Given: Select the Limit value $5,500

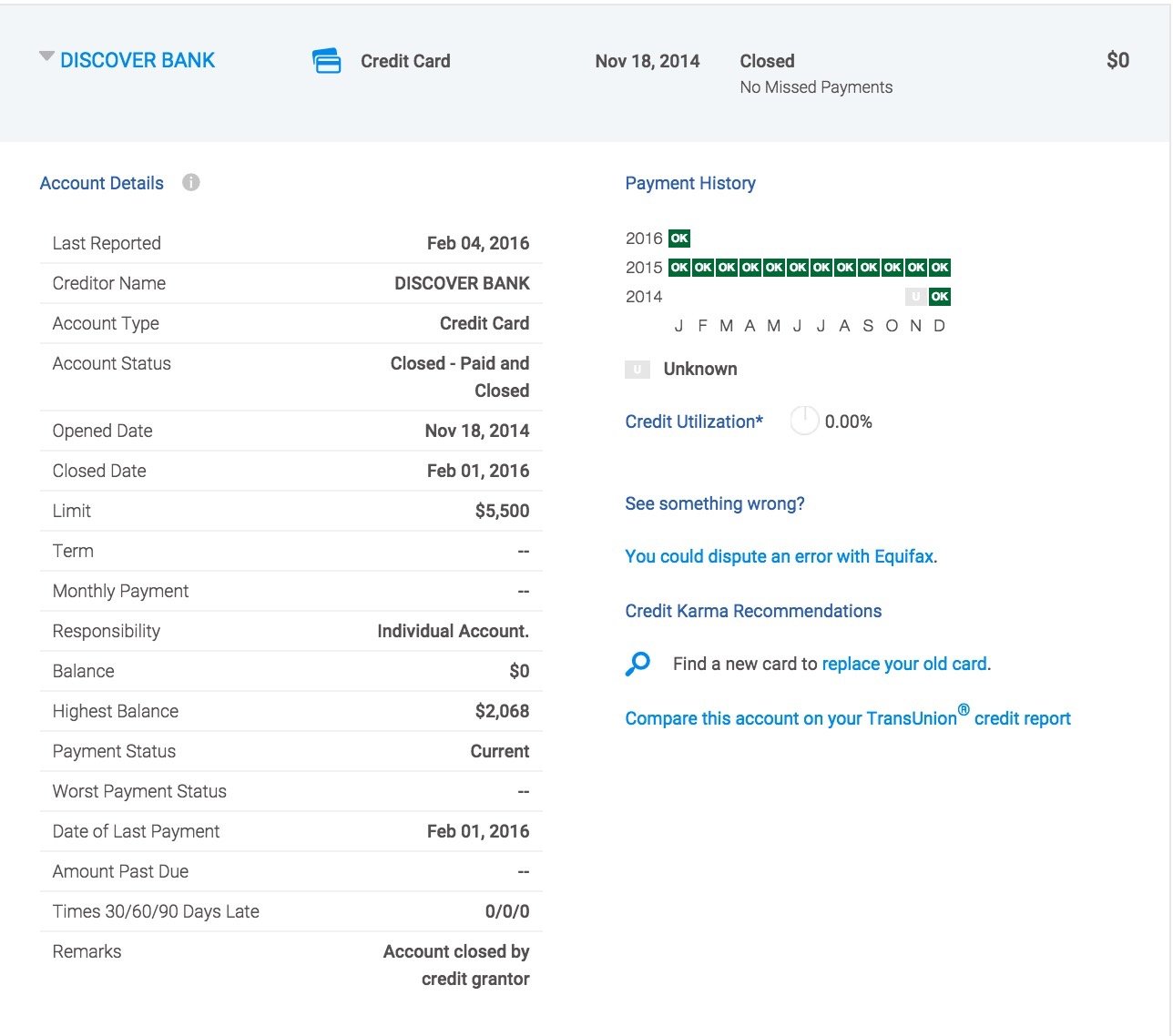Looking at the screenshot, I should [502, 511].
